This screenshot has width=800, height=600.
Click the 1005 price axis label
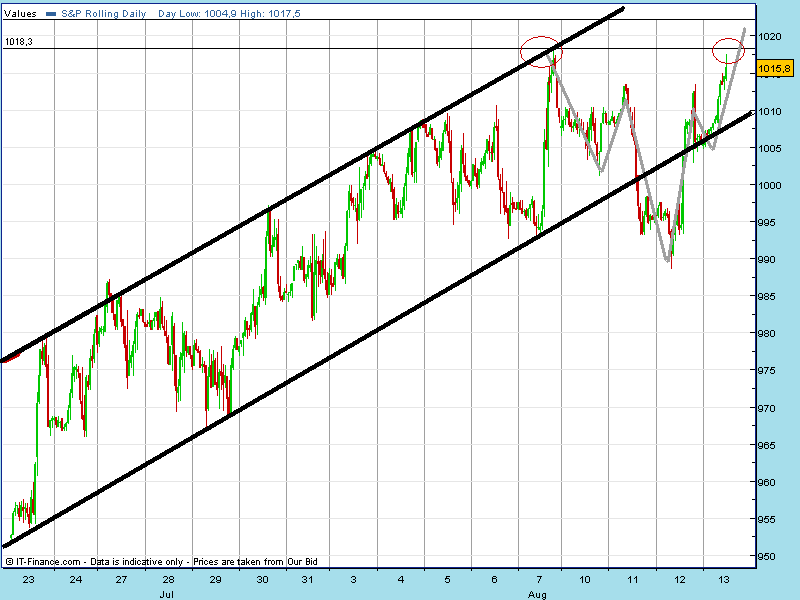point(770,148)
